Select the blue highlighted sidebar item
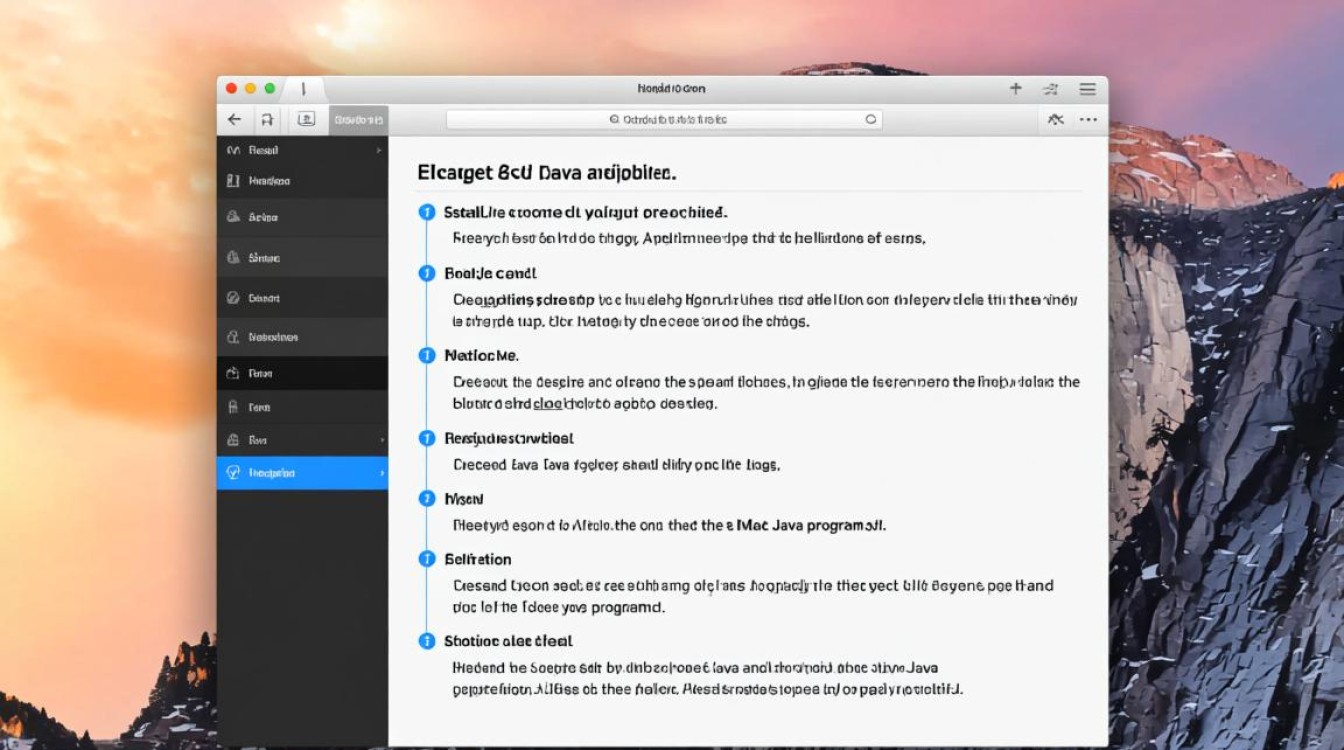The image size is (1344, 750). [301, 472]
